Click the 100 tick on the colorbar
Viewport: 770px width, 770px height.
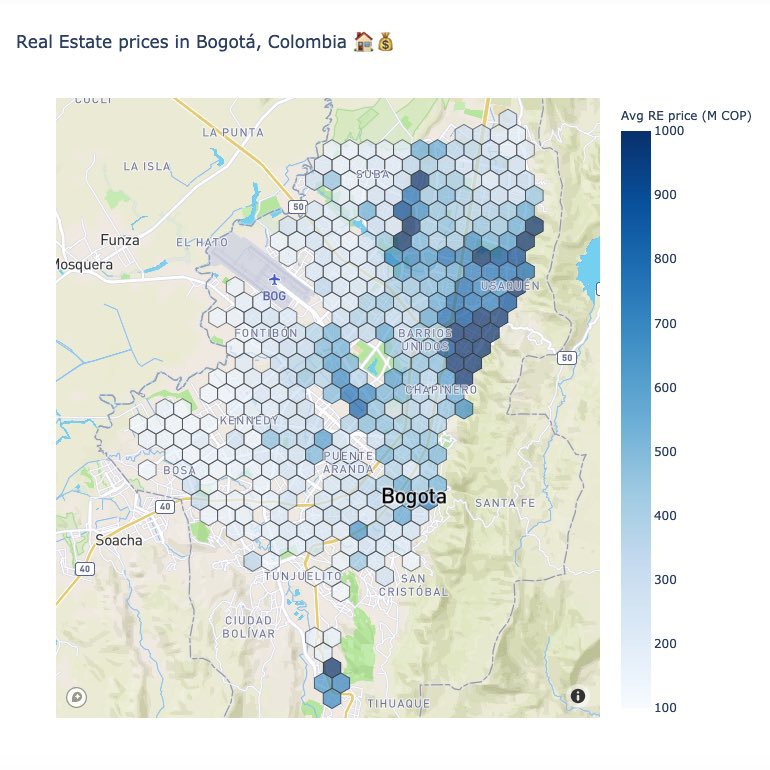tap(666, 708)
